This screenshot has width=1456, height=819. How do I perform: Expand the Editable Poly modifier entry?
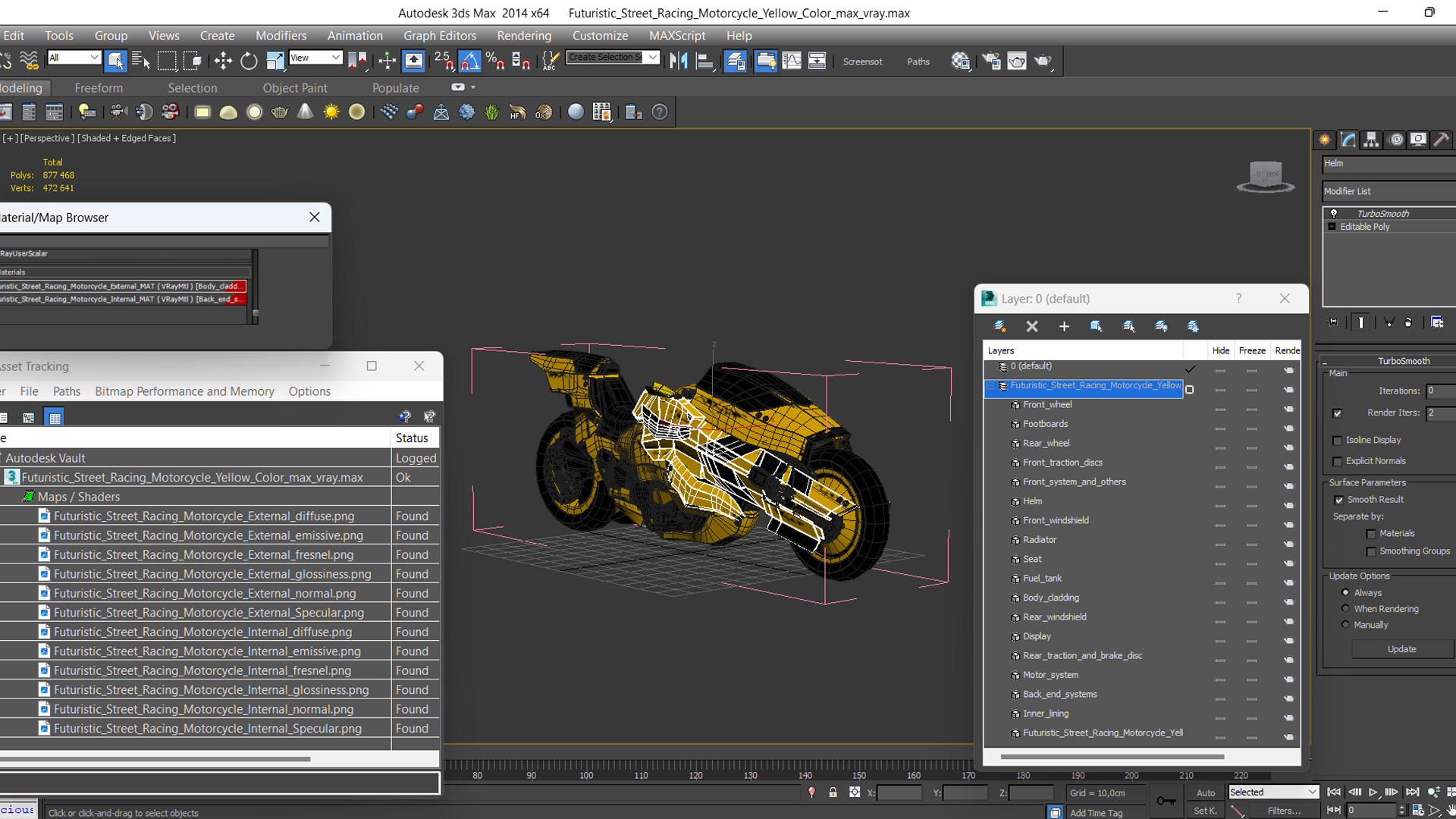pyautogui.click(x=1332, y=227)
